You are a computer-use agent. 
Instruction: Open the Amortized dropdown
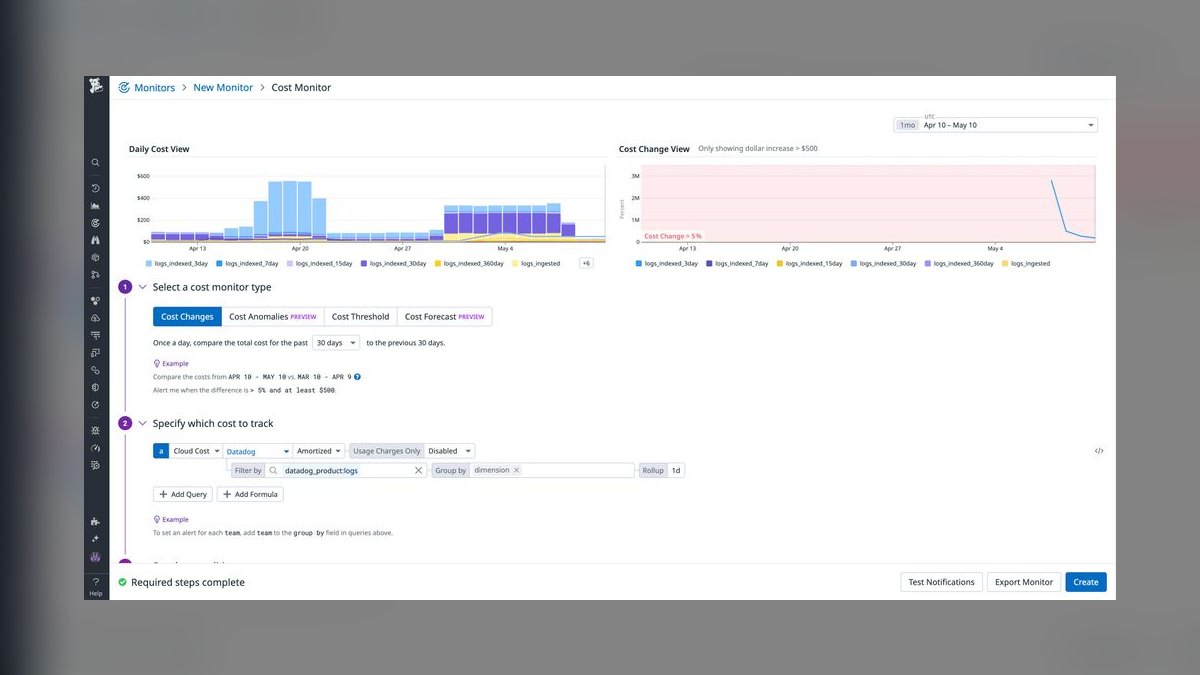pos(320,451)
